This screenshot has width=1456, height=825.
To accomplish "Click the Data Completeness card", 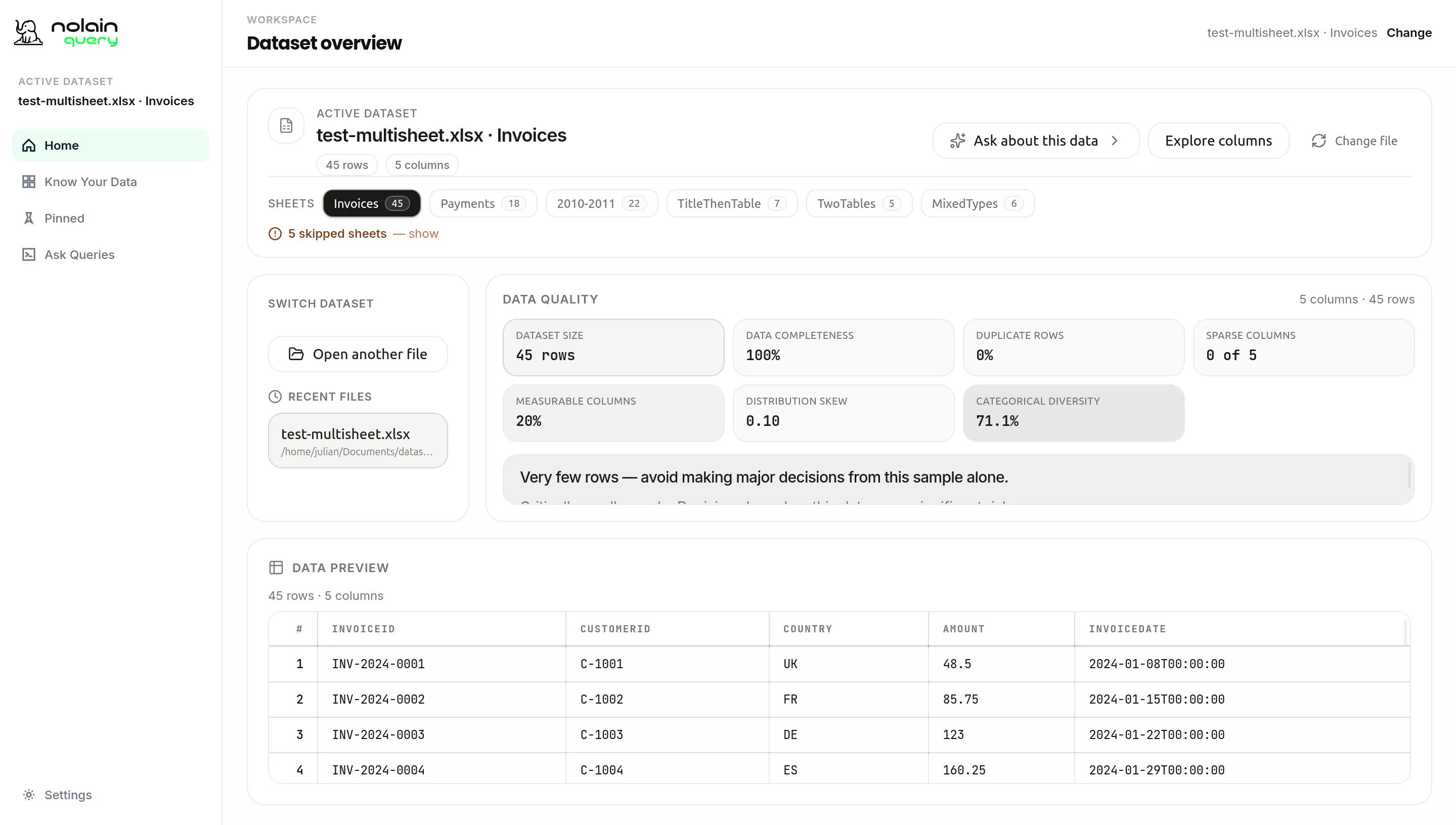I will pyautogui.click(x=844, y=348).
